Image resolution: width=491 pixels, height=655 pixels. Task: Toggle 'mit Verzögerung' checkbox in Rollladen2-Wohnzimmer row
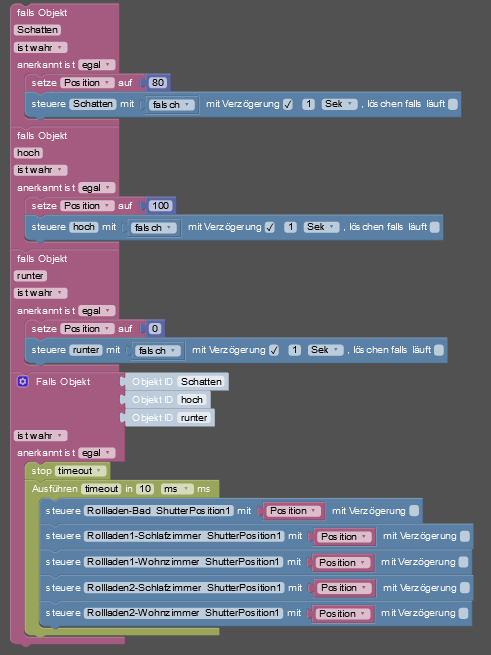(x=463, y=613)
